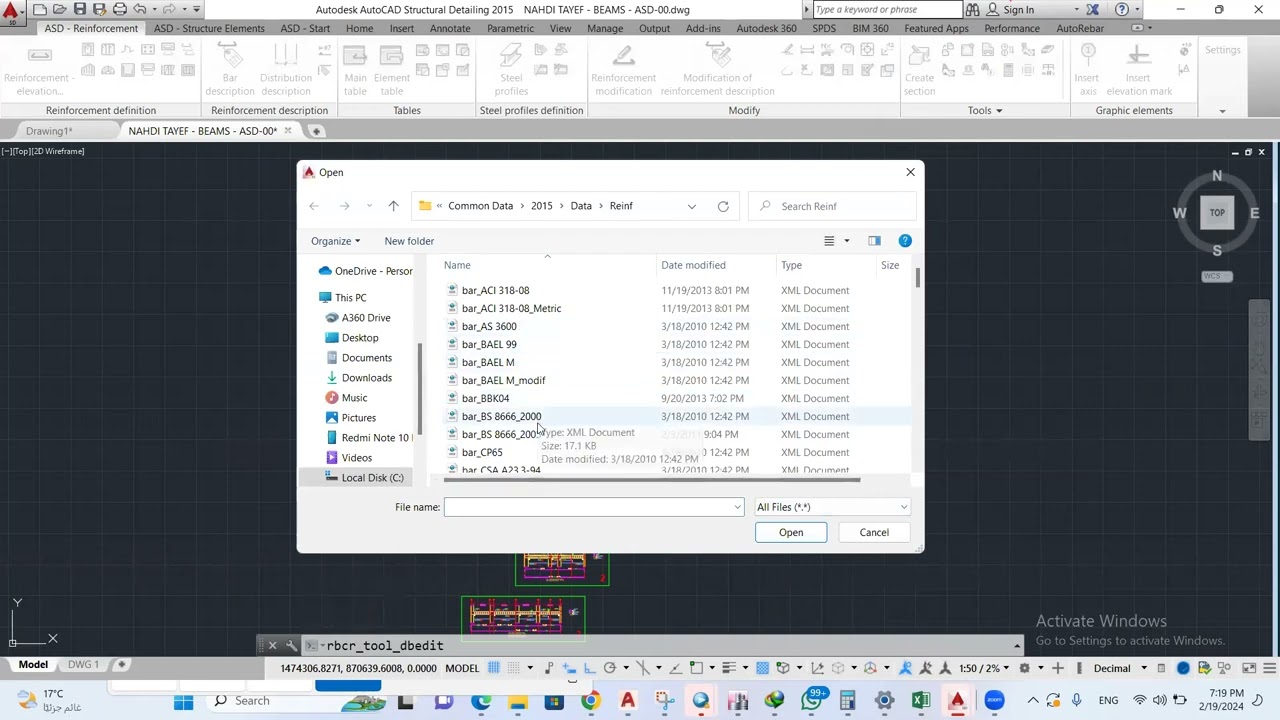Click the Search Reinf search box
The width and height of the screenshot is (1280, 720).
(832, 206)
